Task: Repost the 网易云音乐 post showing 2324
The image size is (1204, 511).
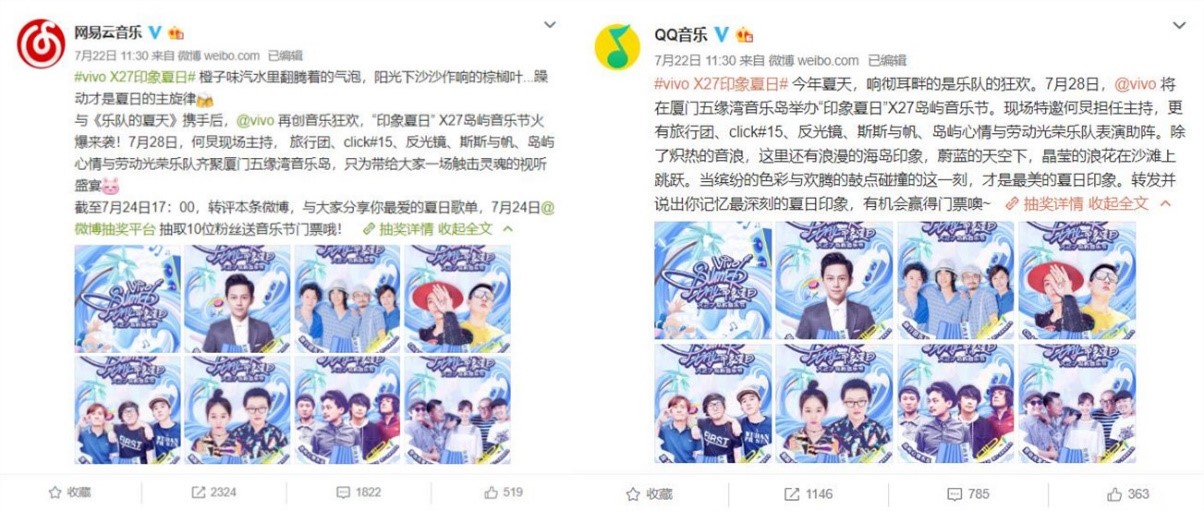Action: (x=213, y=492)
